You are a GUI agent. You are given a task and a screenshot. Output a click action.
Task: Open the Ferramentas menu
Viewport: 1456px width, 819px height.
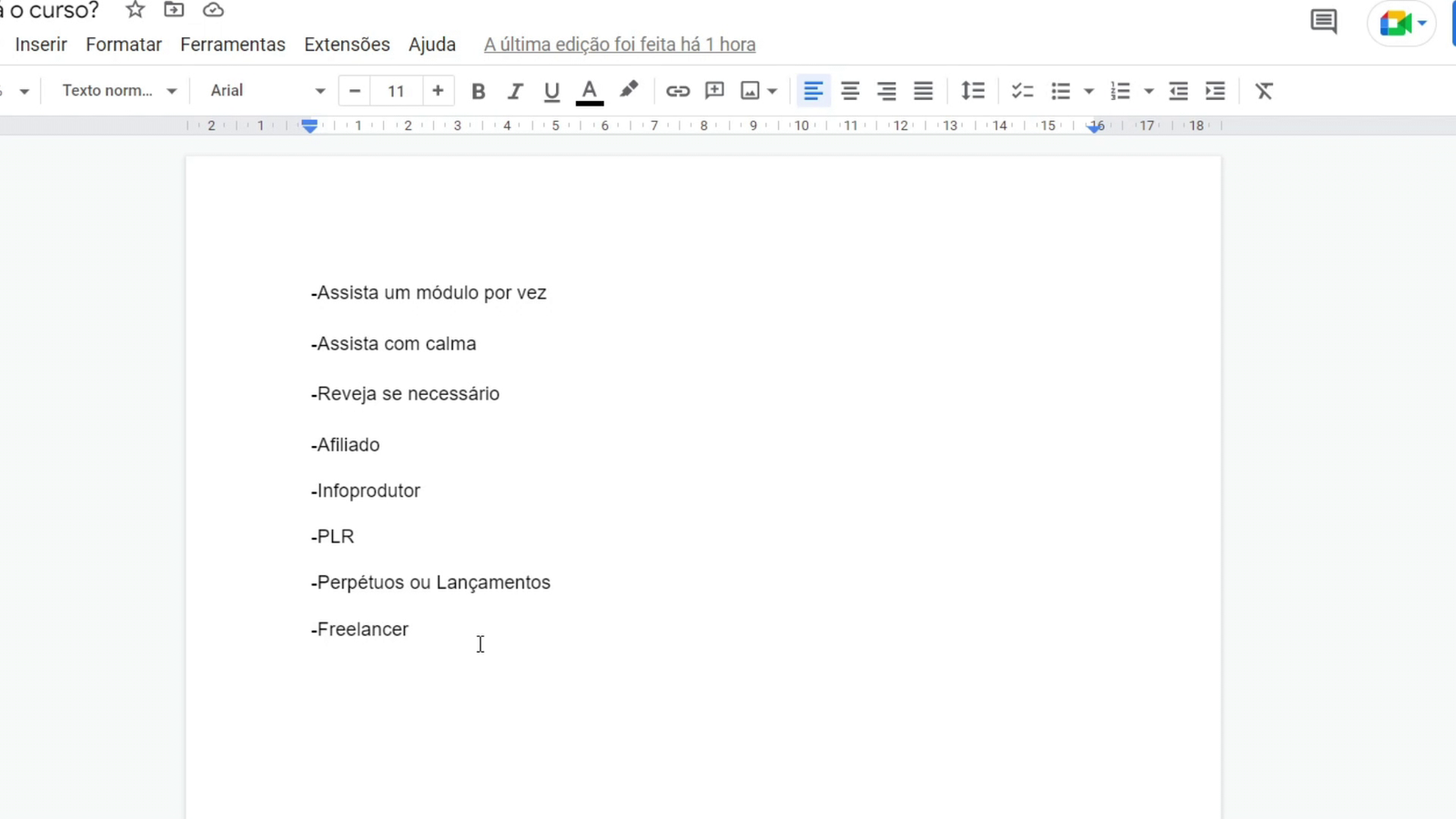233,45
